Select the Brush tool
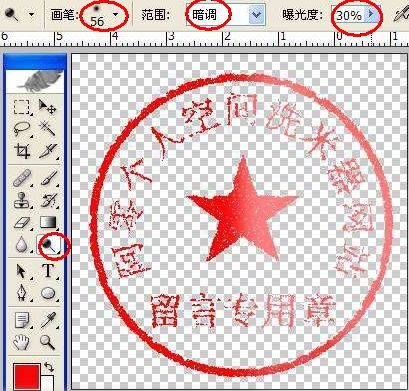The height and width of the screenshot is (391, 409). [x=48, y=178]
